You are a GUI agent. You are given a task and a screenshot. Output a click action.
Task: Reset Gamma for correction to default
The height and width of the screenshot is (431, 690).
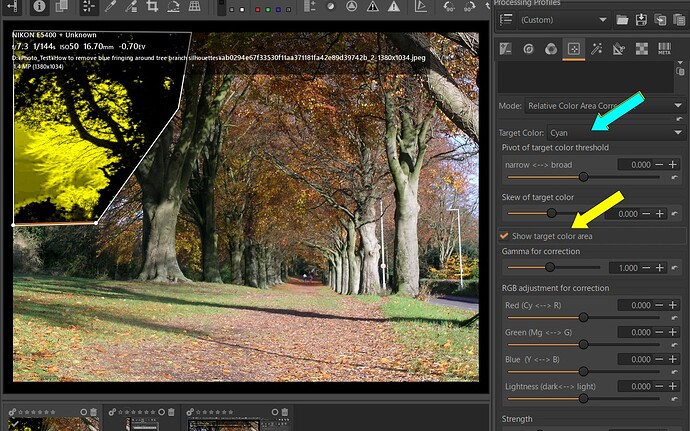[675, 268]
